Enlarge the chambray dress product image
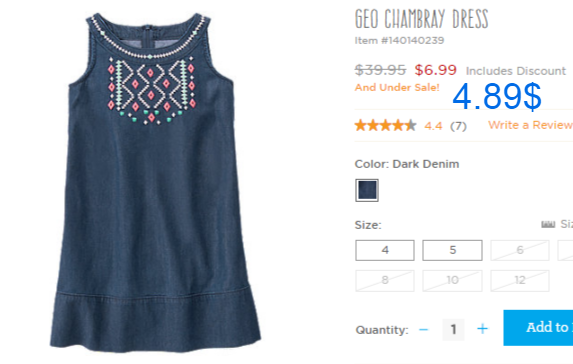 [155, 182]
